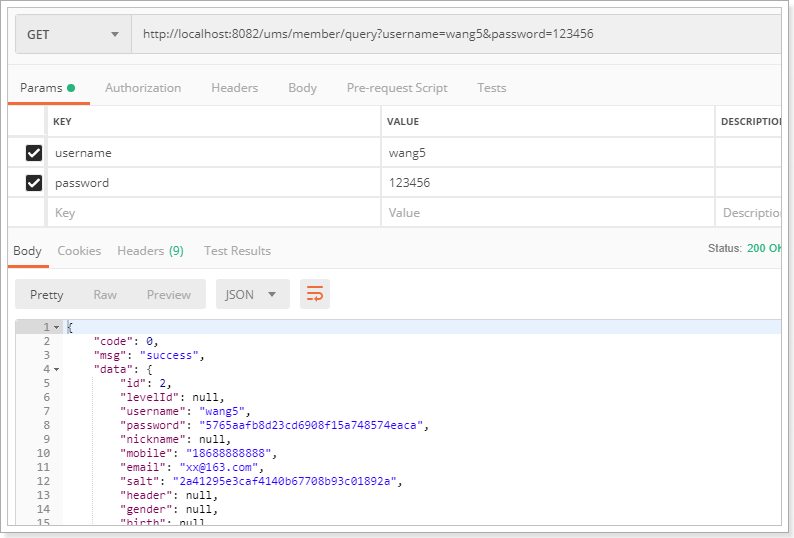Switch response view to Preview
Viewport: 794px width, 538px height.
(x=168, y=294)
